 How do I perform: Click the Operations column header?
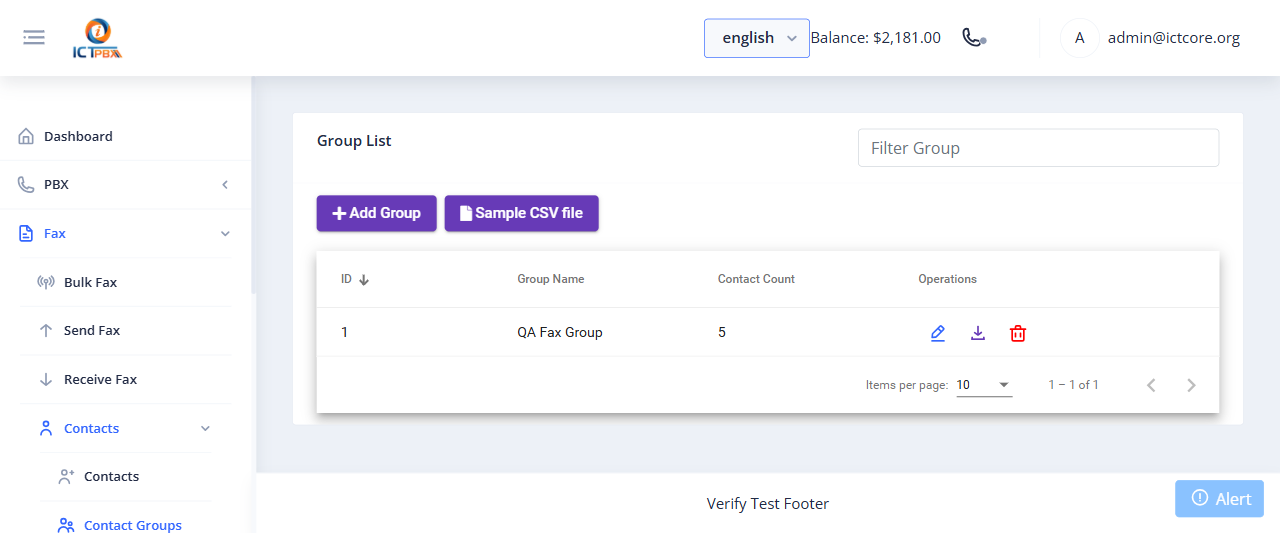pyautogui.click(x=948, y=279)
